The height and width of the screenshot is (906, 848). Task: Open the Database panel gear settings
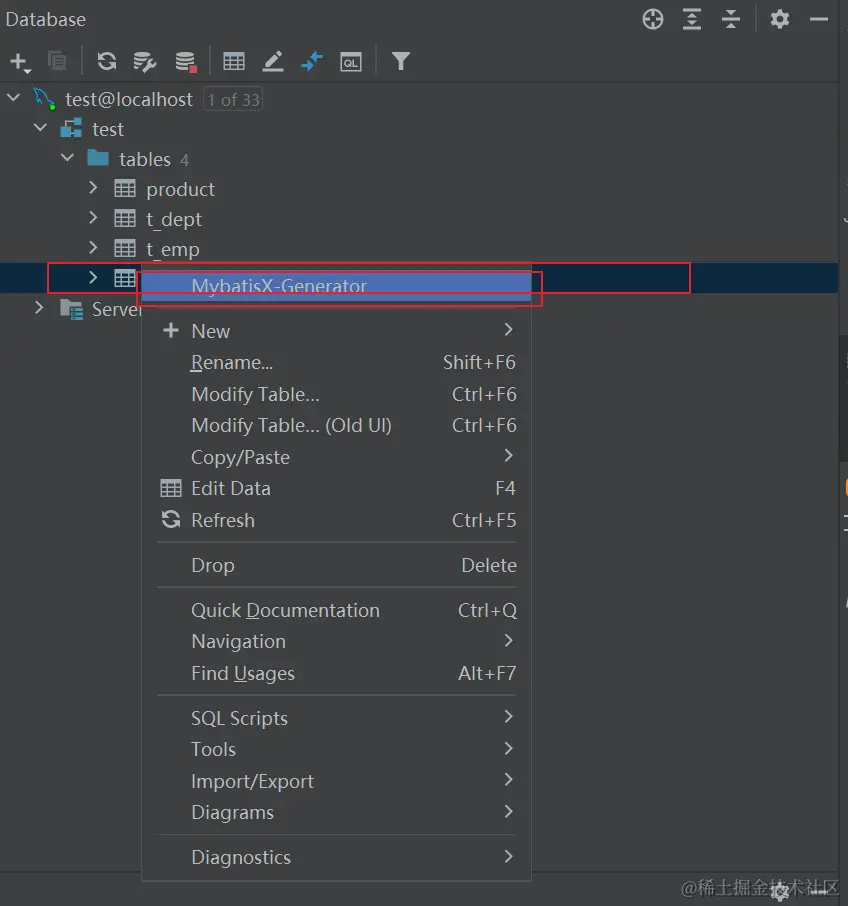pyautogui.click(x=780, y=20)
